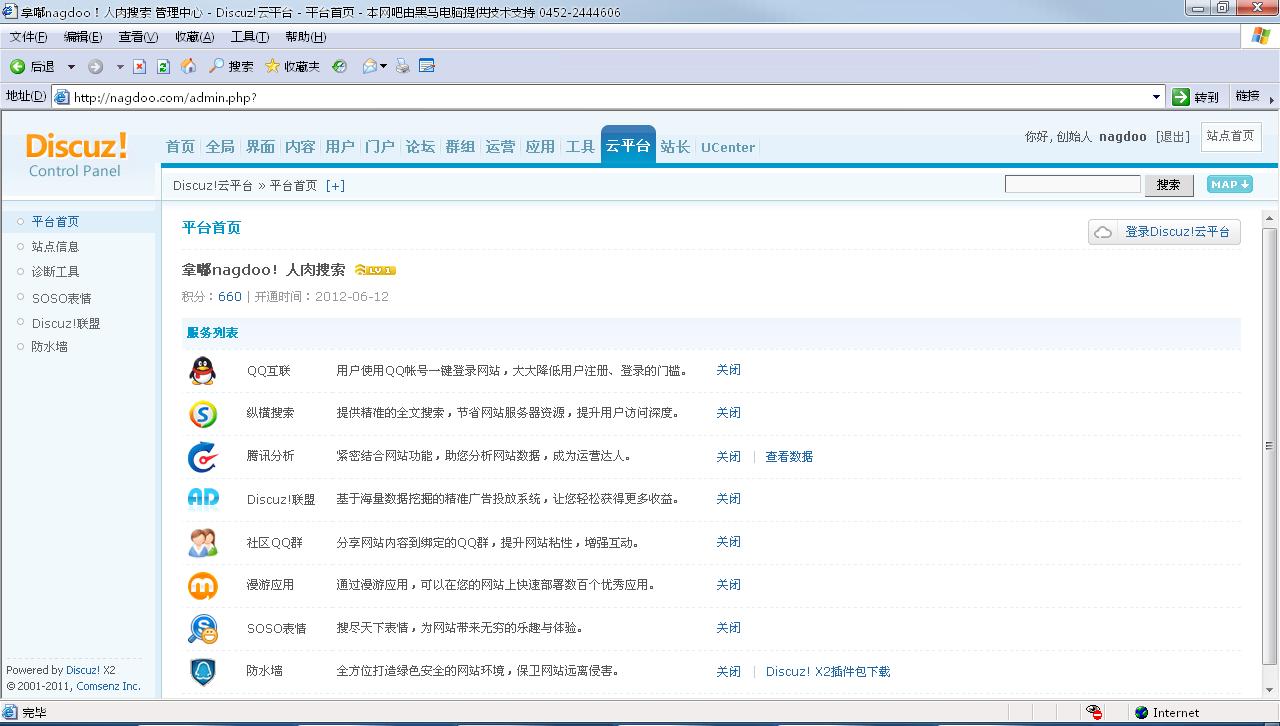1280x726 pixels.
Task: Click the IE Back arrow icon
Action: (17, 67)
